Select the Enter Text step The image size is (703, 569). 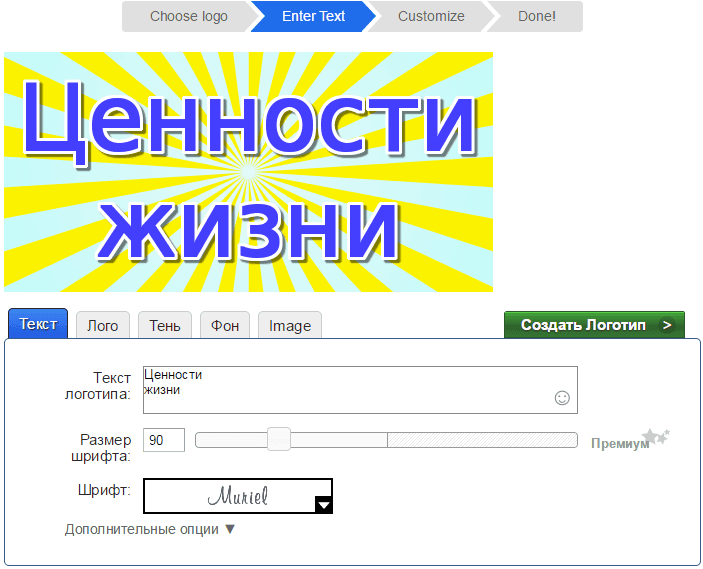(x=313, y=17)
